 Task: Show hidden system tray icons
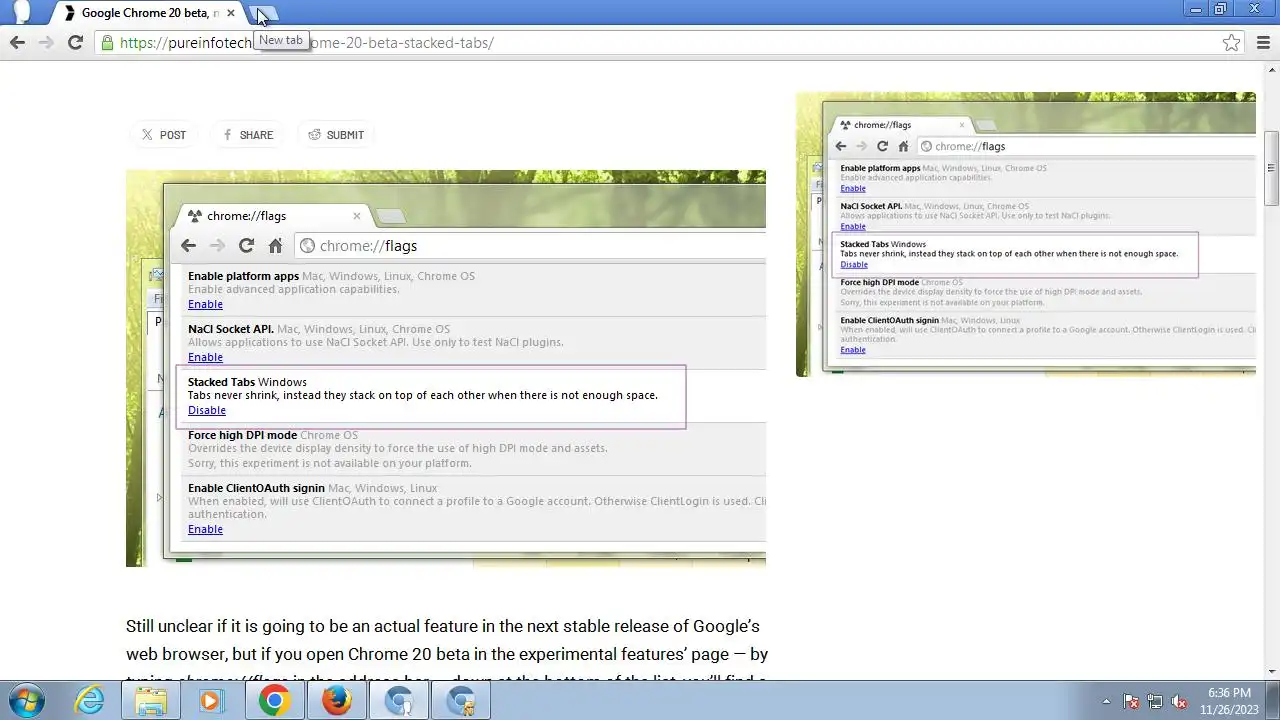(1106, 701)
